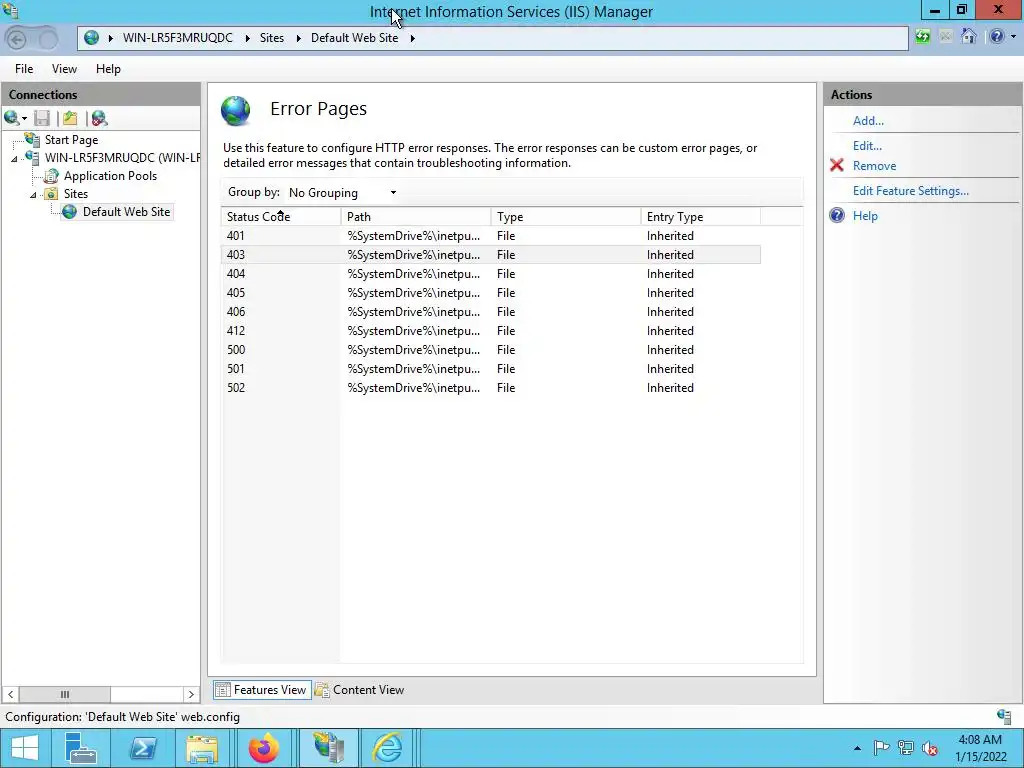The height and width of the screenshot is (768, 1024).
Task: Select Default Web Site in the tree
Action: tap(126, 212)
